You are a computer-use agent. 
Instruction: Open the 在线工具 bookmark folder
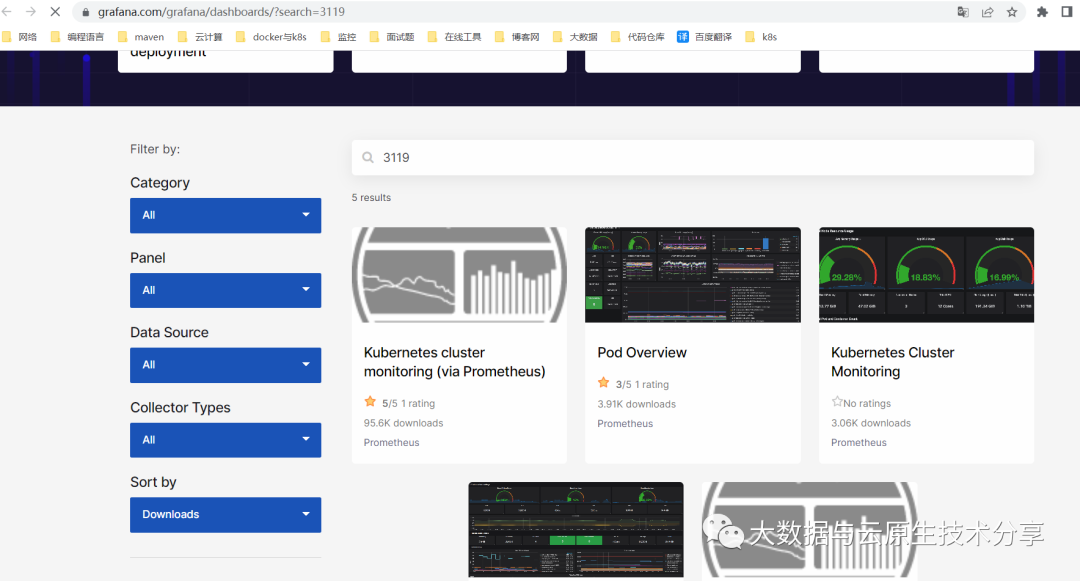pyautogui.click(x=455, y=37)
